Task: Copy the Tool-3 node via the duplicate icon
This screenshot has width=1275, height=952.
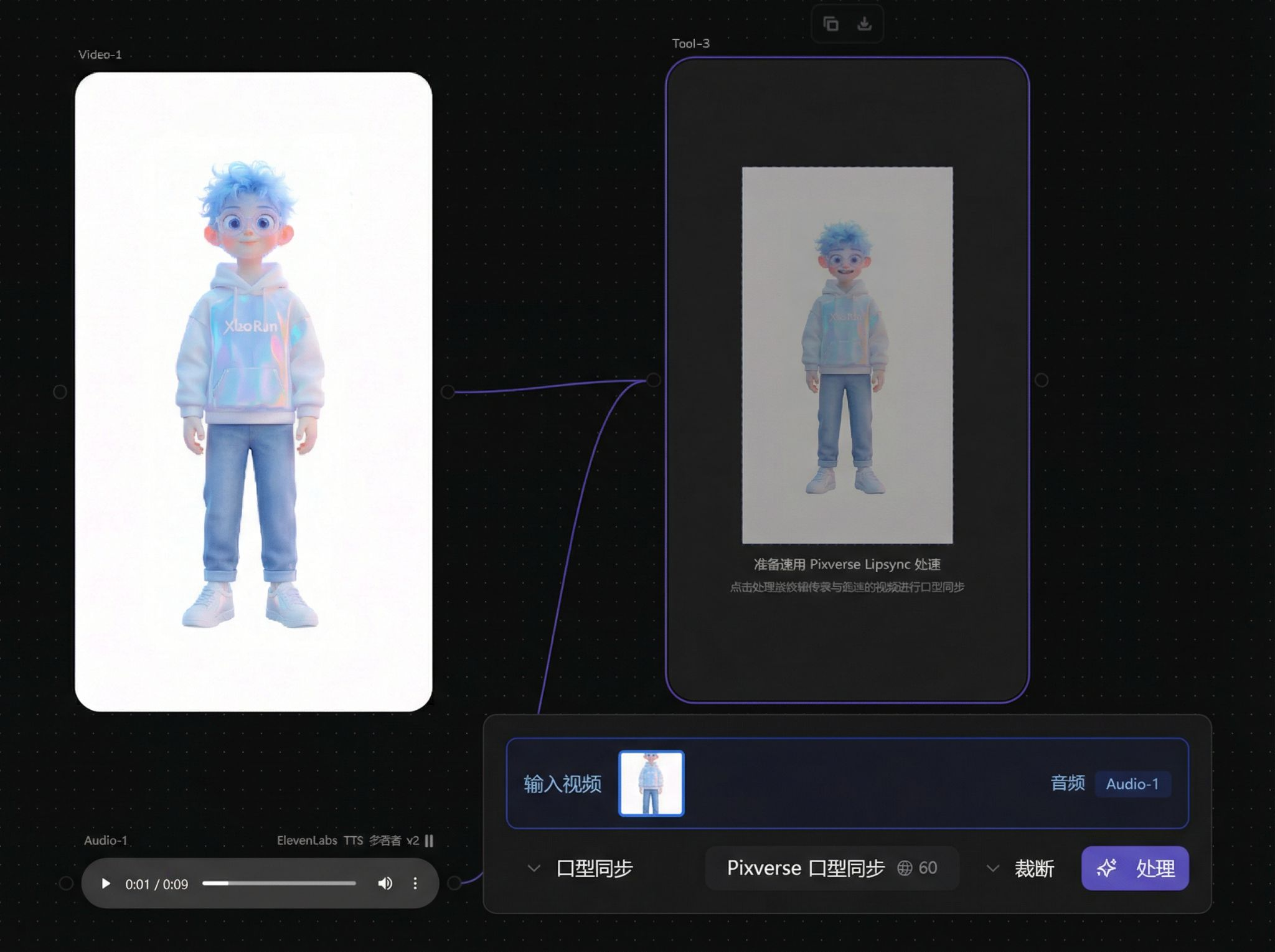Action: click(830, 24)
